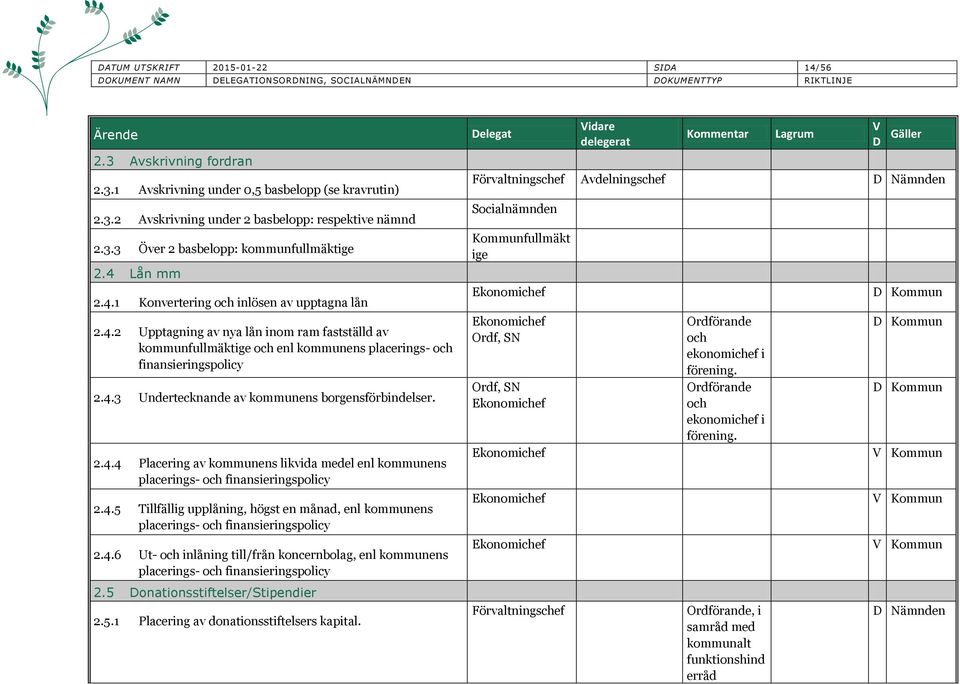Image resolution: width=960 pixels, height=684 pixels.
Task: Click the DOKUMENTTYP label
Action: click(688, 80)
